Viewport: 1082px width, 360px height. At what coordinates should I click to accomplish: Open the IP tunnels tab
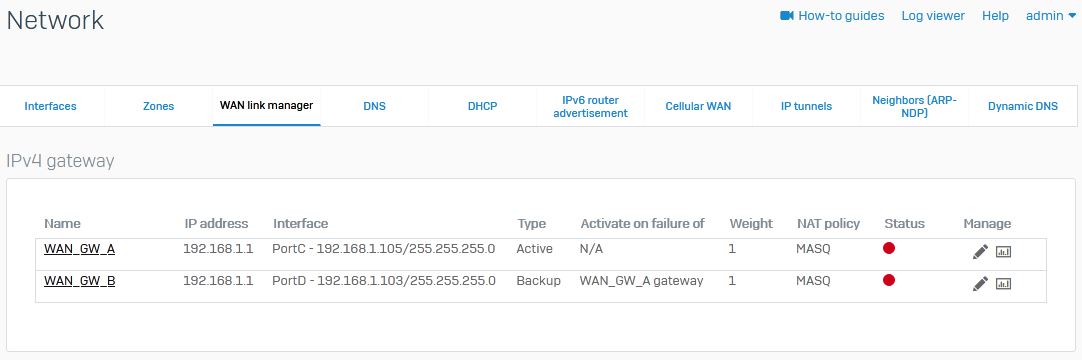tap(807, 106)
